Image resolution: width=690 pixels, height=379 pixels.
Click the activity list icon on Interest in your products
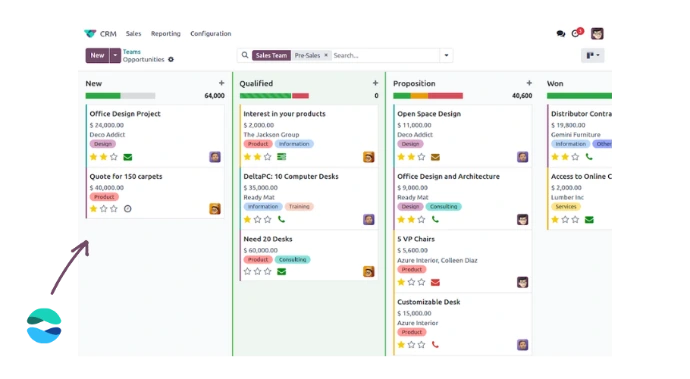click(282, 157)
